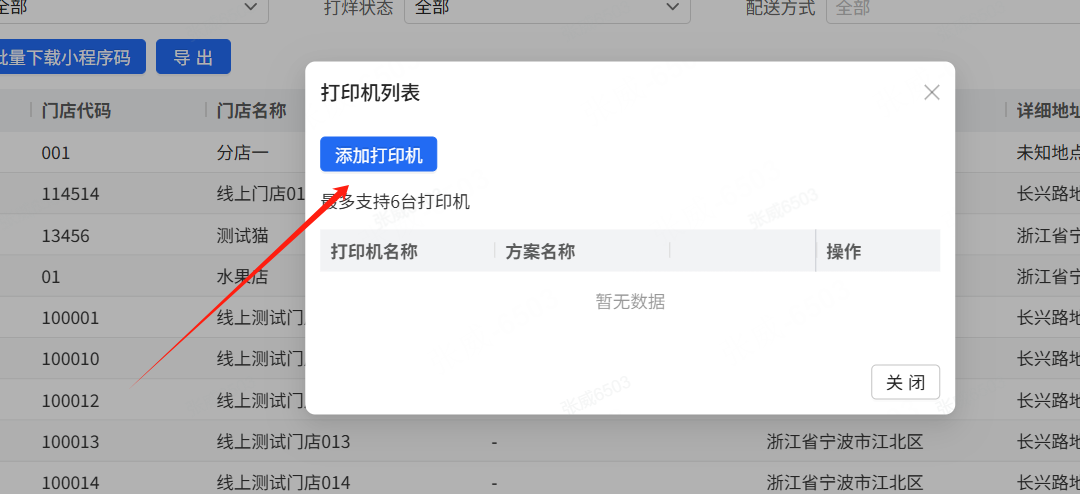This screenshot has height=494, width=1080.
Task: Select store code 001 cell
Action: pyautogui.click(x=56, y=152)
